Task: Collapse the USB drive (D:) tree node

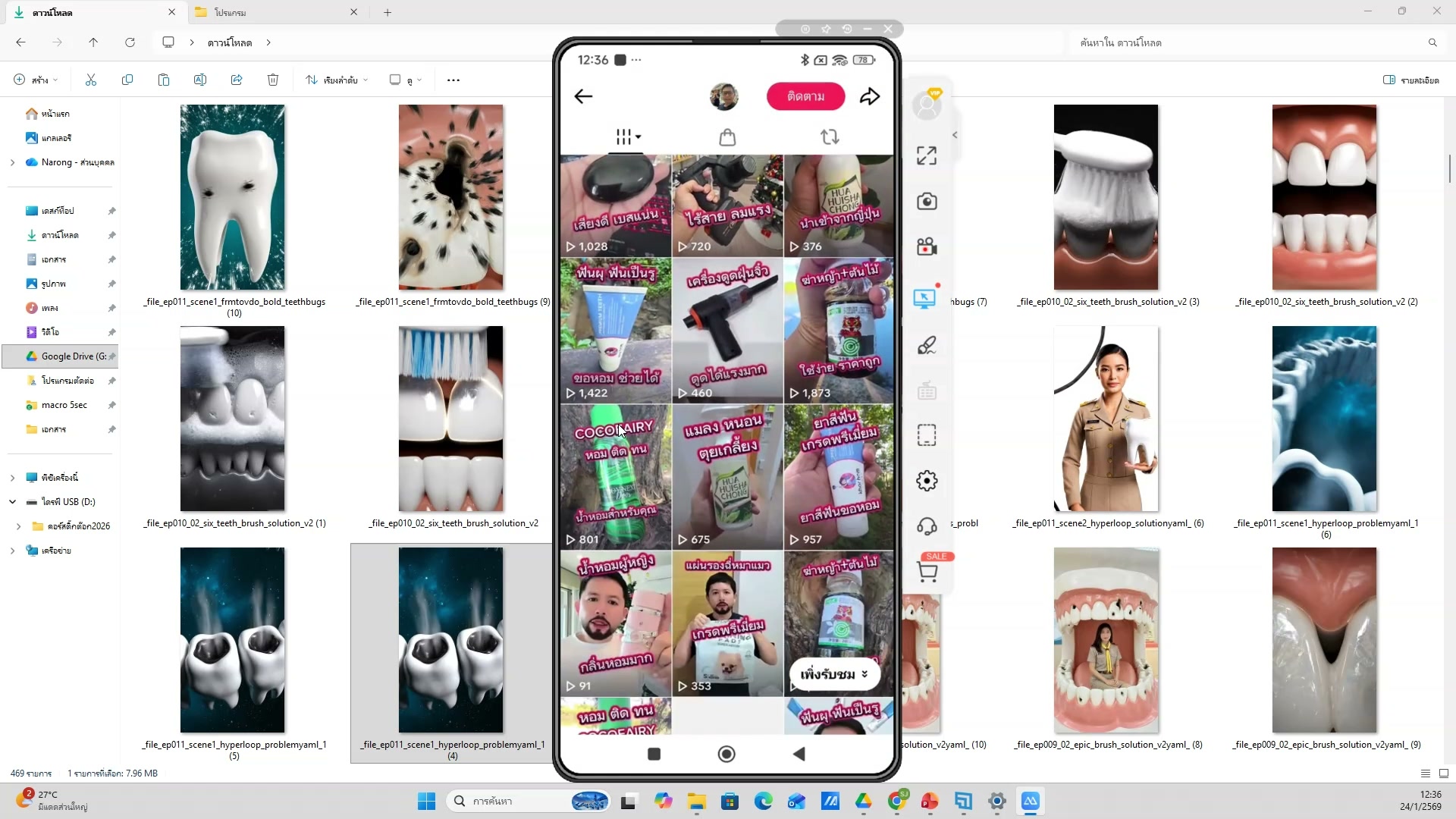Action: click(12, 502)
